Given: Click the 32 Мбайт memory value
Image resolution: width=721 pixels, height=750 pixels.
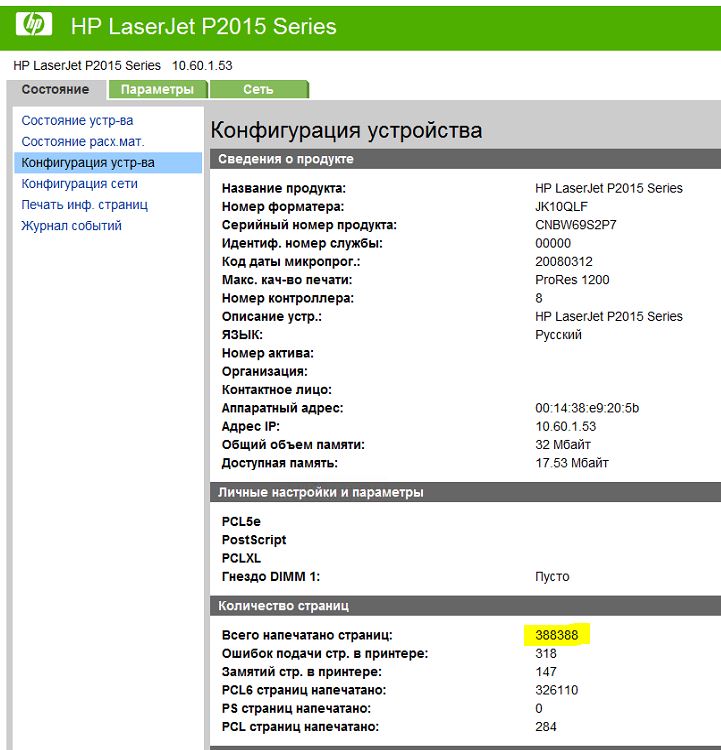Looking at the screenshot, I should (563, 445).
